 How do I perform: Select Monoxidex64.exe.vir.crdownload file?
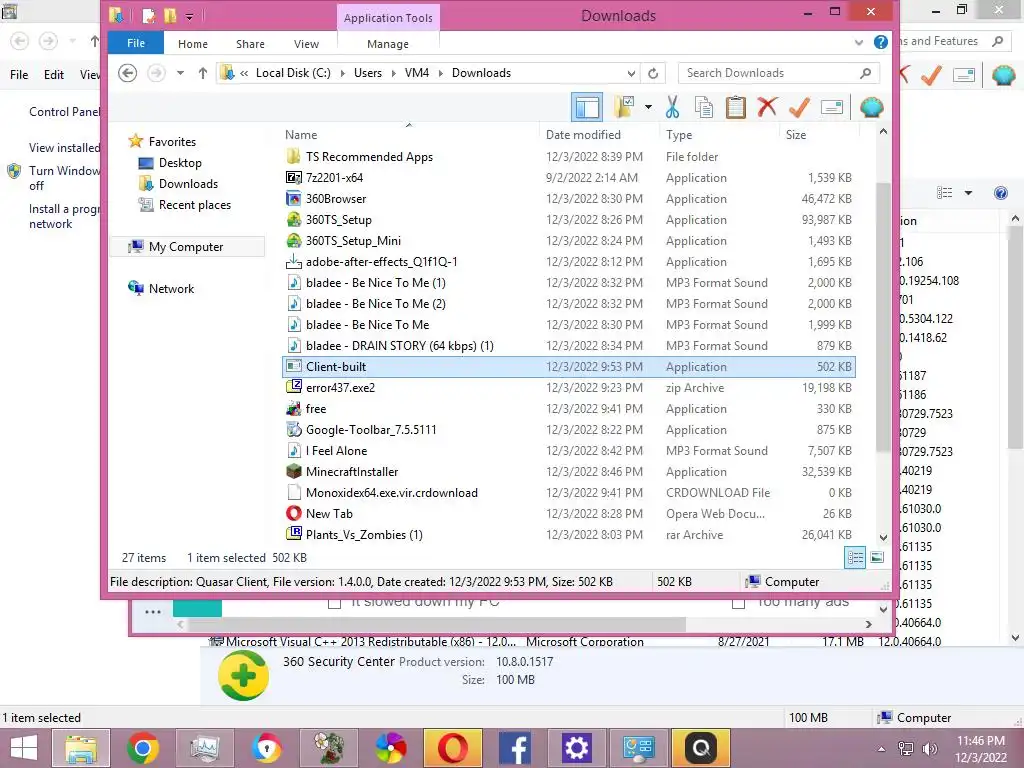point(568,492)
